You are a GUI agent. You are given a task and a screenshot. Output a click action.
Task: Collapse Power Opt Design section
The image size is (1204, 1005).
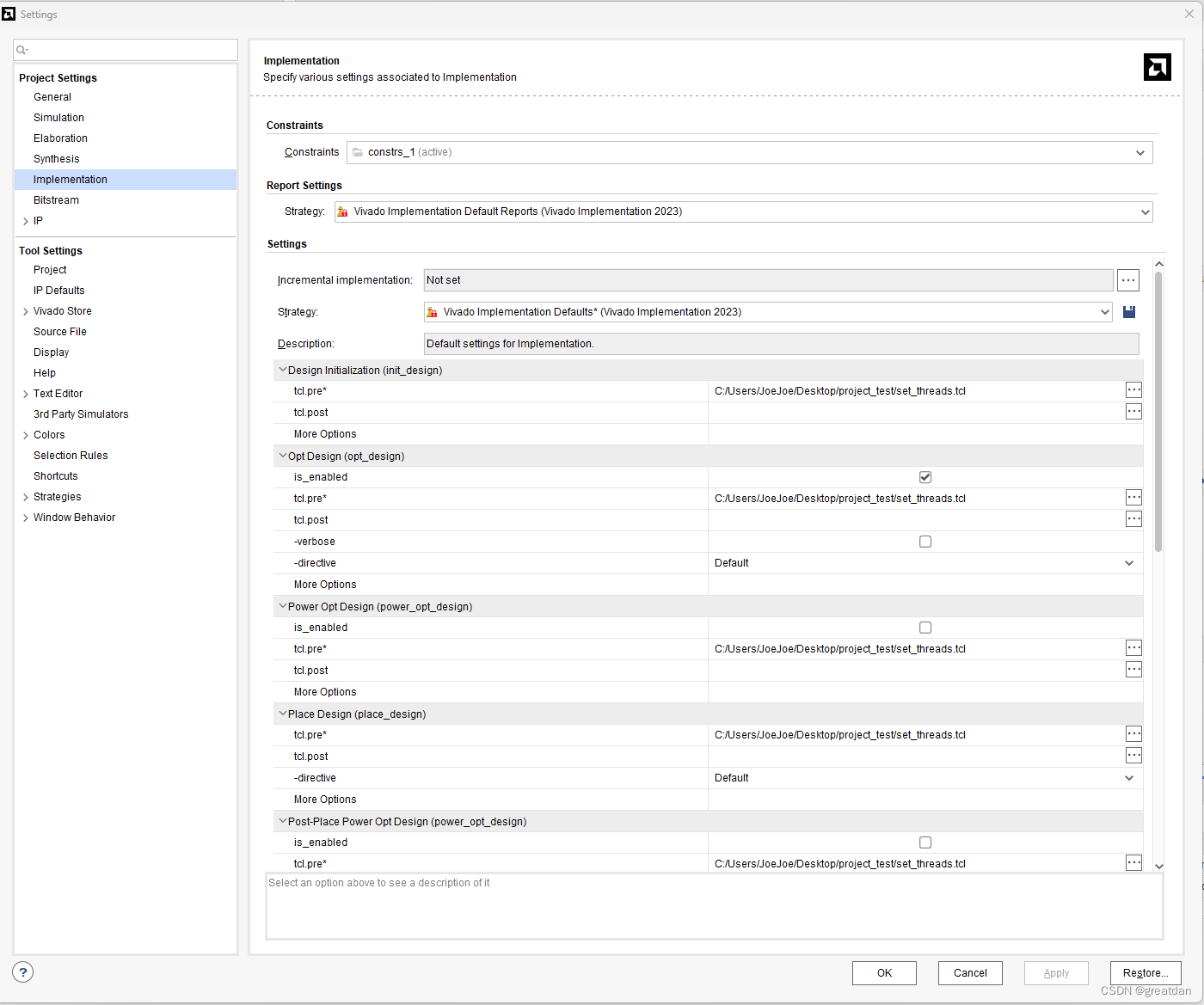pyautogui.click(x=282, y=606)
